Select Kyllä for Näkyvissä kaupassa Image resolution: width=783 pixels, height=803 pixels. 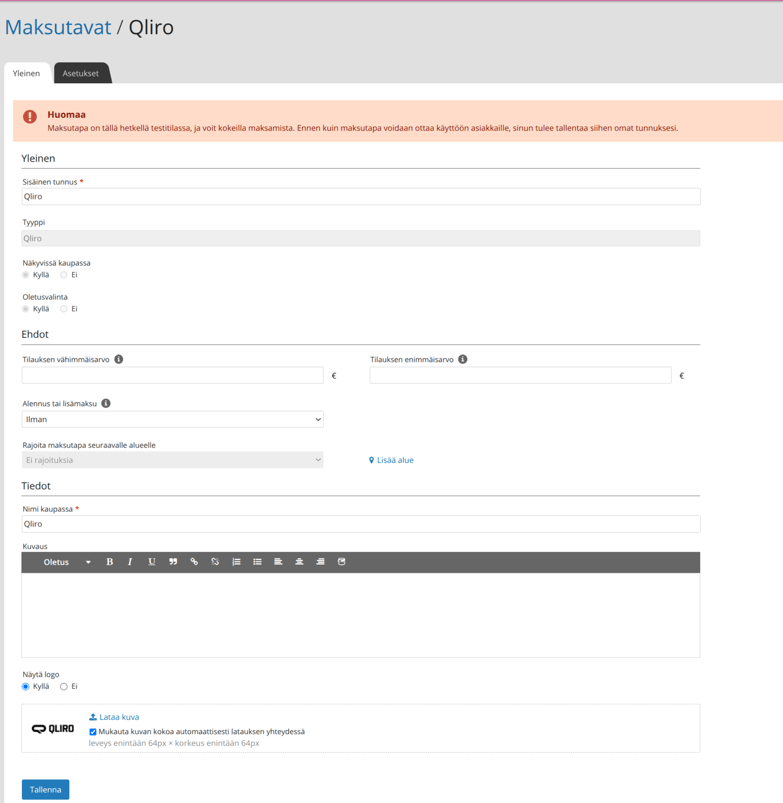26,275
